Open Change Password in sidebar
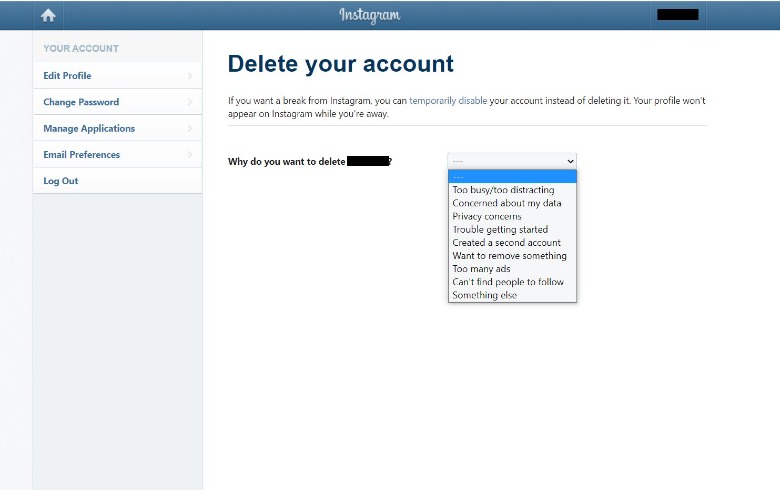The width and height of the screenshot is (780, 490). click(x=81, y=102)
